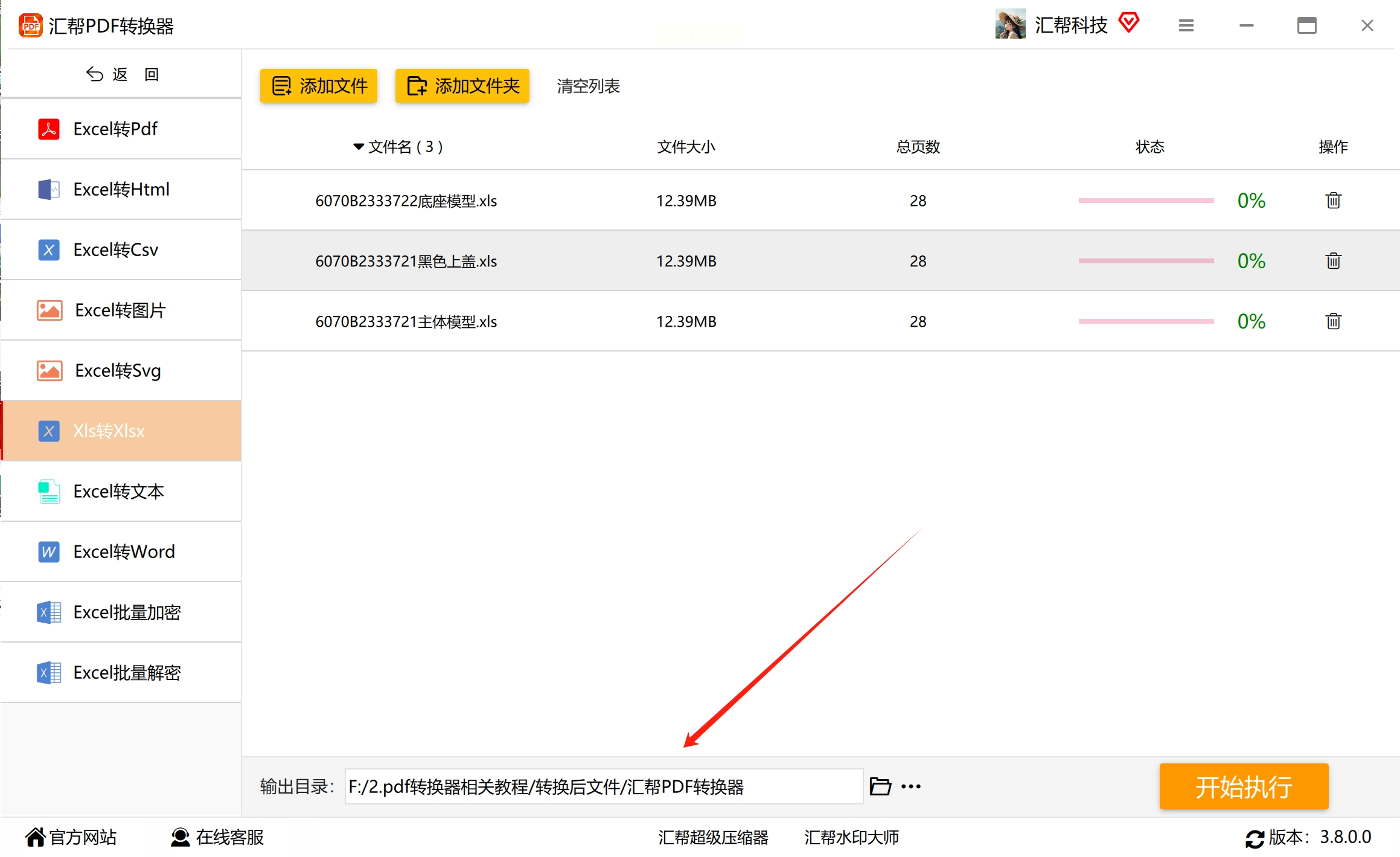Check for updates via version refresh icon
Viewport: 1400px width, 857px height.
pos(1254,838)
